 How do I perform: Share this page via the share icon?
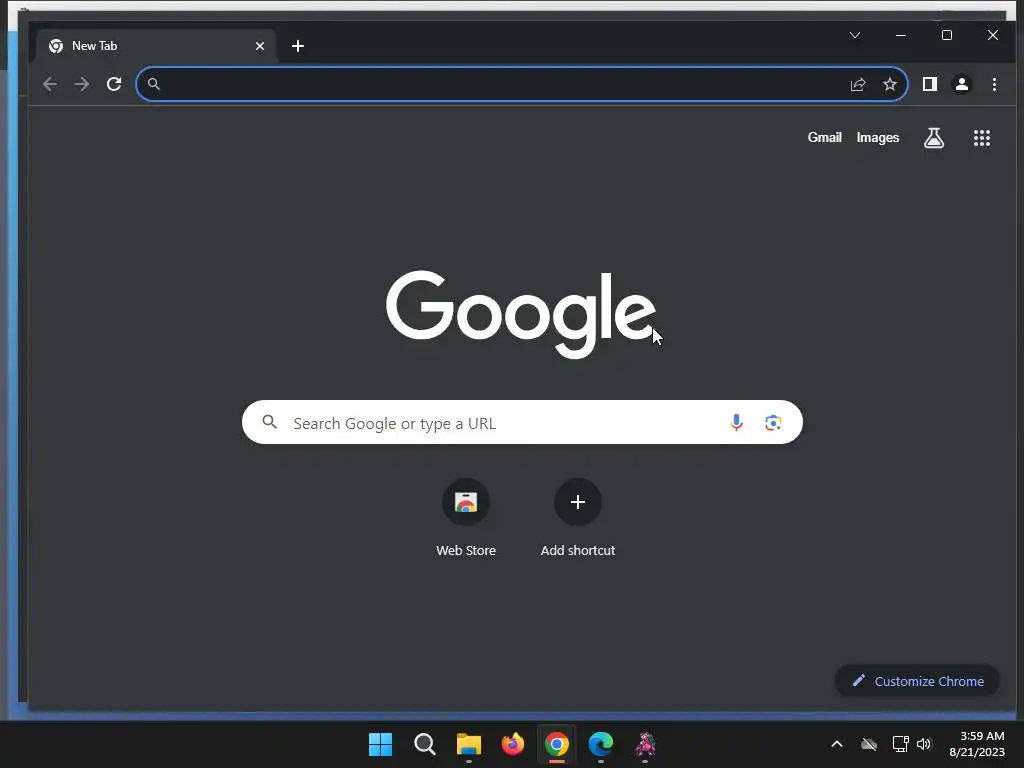857,84
